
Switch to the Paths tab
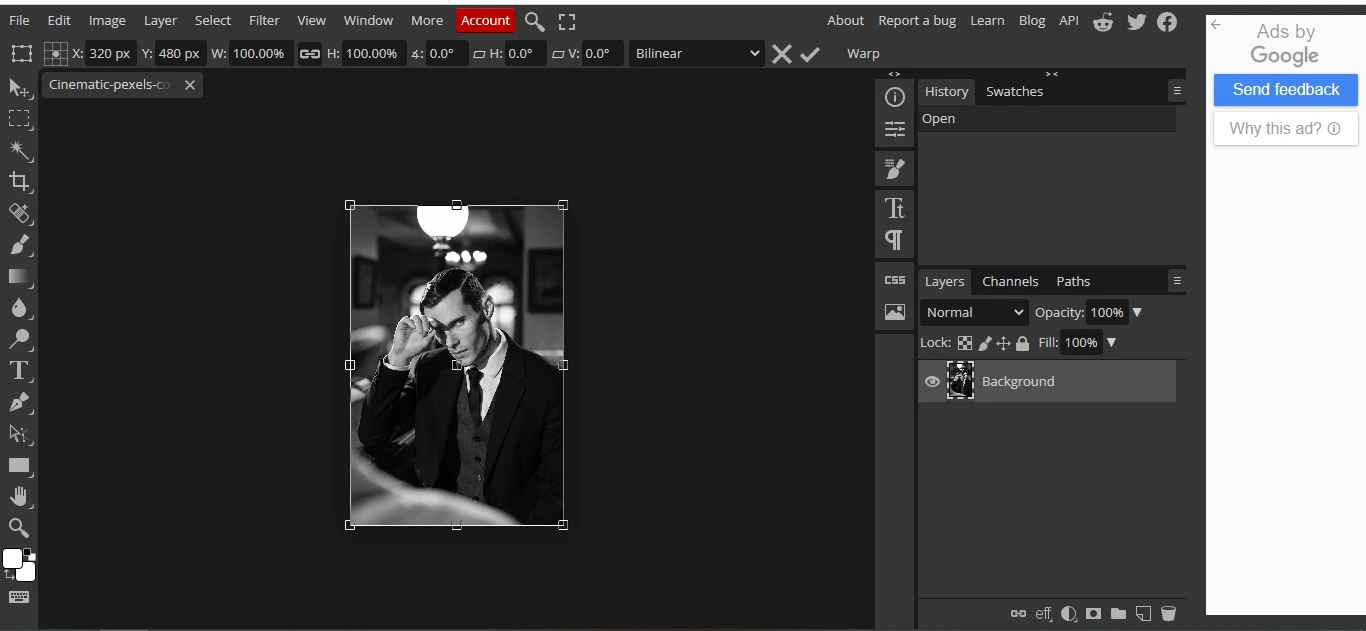tap(1073, 281)
